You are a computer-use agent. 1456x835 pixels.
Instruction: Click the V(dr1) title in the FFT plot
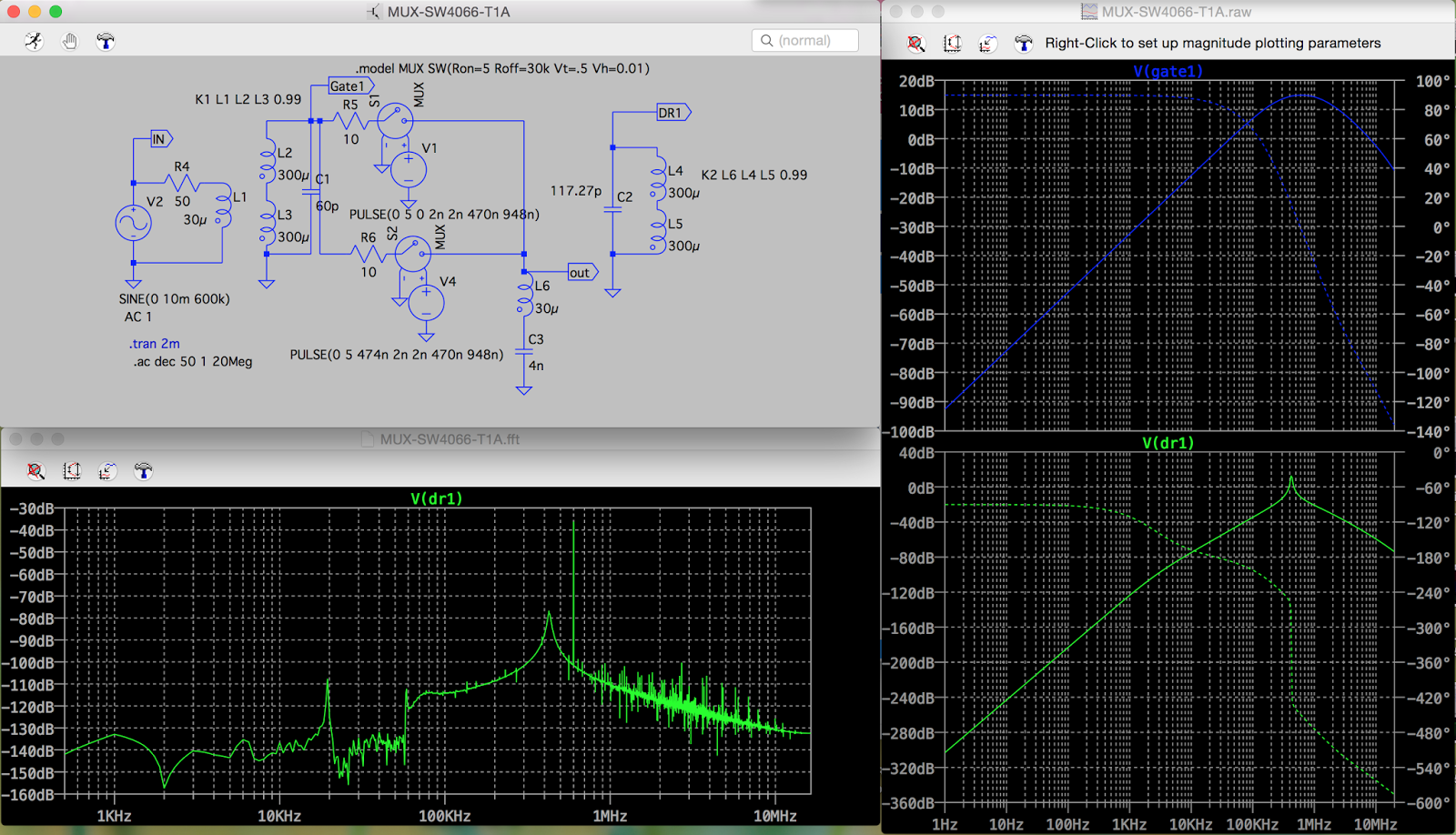pos(435,498)
